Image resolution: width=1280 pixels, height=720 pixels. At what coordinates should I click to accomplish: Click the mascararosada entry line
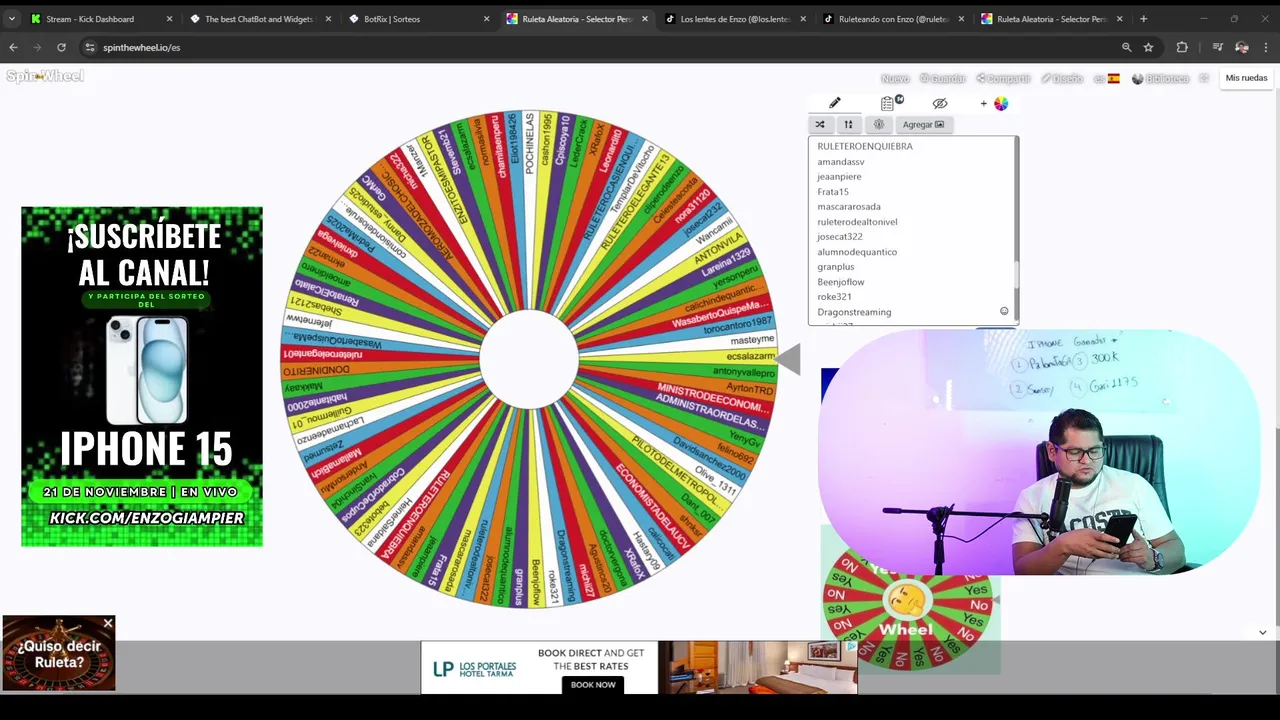[x=849, y=206]
